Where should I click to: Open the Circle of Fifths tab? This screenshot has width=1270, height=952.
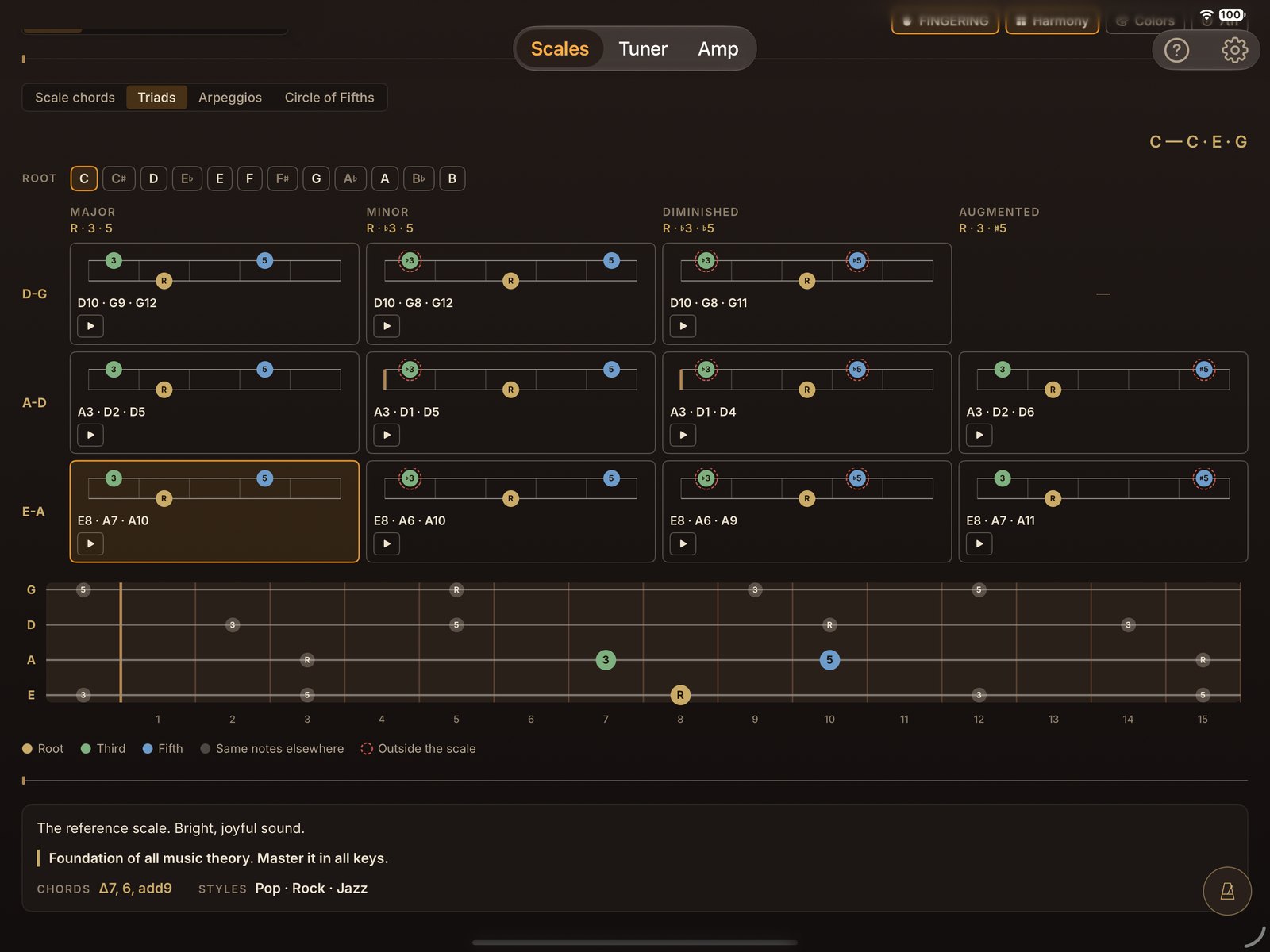(x=329, y=98)
